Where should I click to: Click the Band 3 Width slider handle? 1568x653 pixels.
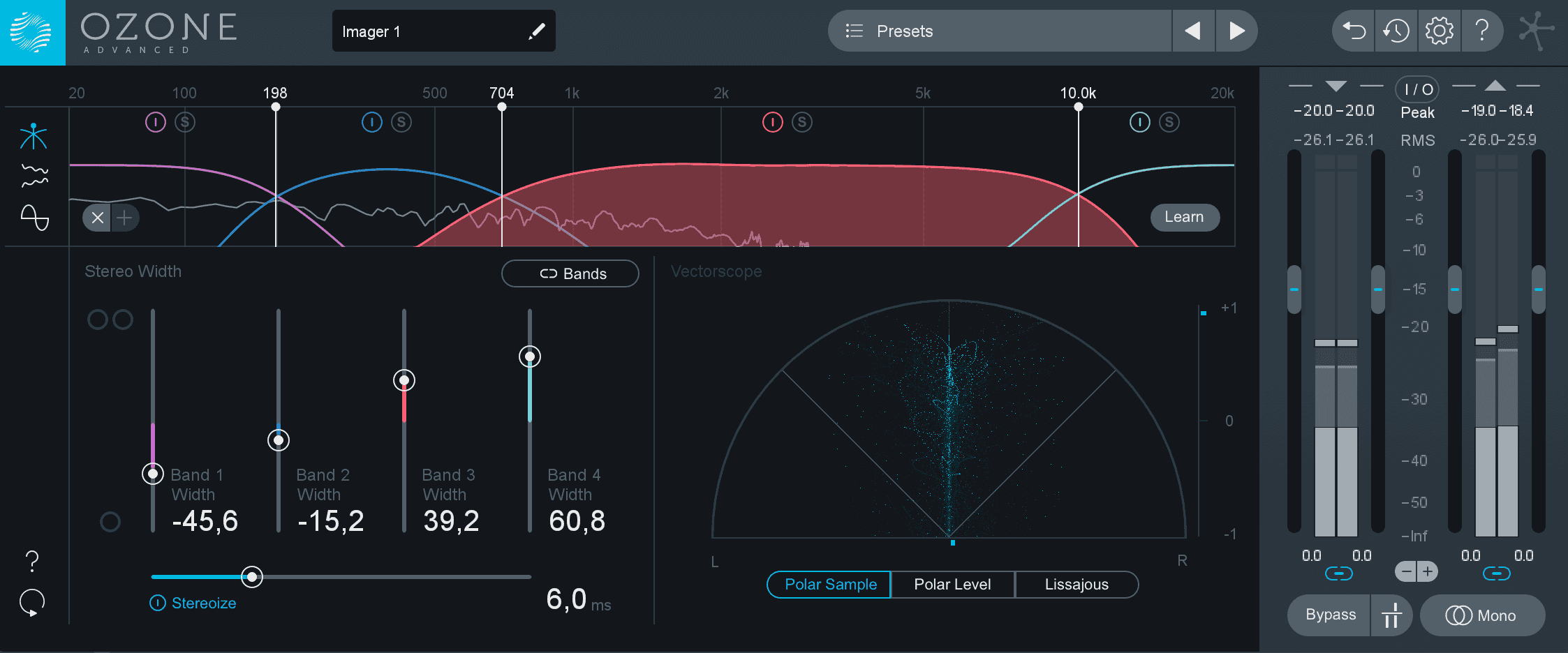[404, 380]
